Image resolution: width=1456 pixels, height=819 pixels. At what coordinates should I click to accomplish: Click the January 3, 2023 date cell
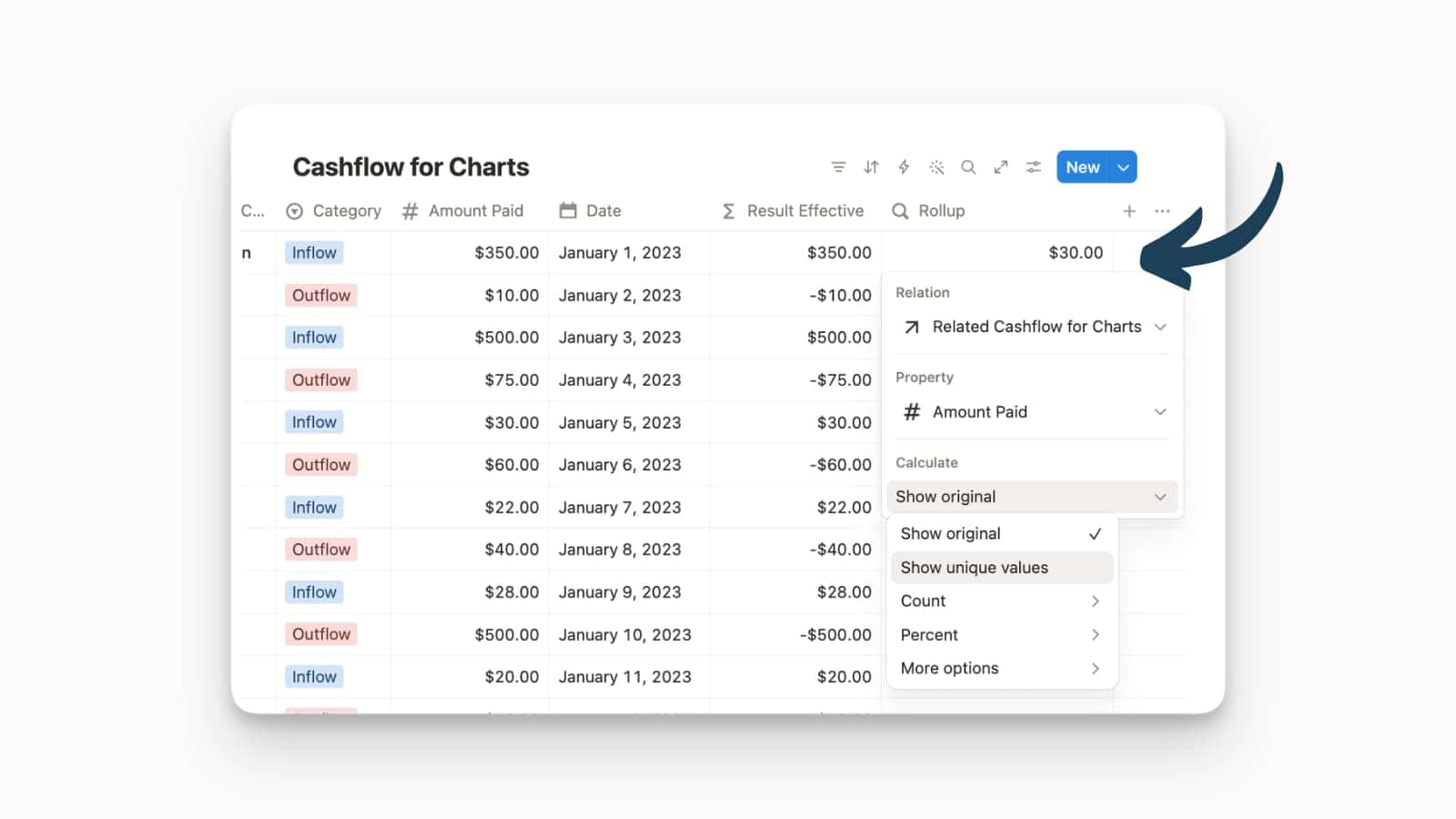pyautogui.click(x=629, y=338)
